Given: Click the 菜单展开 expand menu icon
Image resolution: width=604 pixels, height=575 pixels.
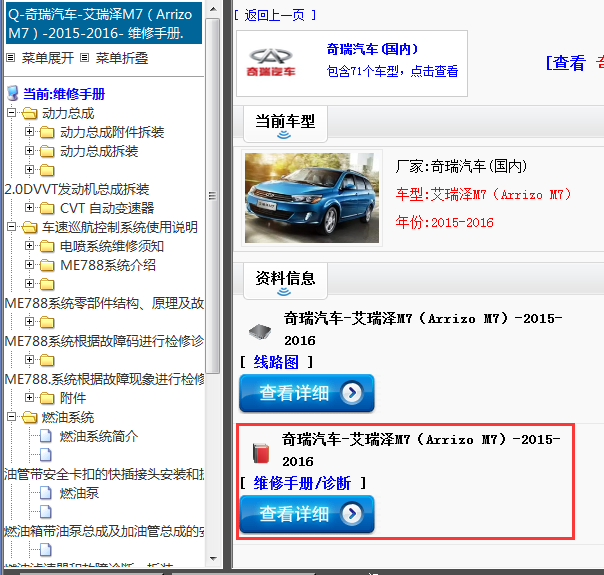Looking at the screenshot, I should pos(11,58).
